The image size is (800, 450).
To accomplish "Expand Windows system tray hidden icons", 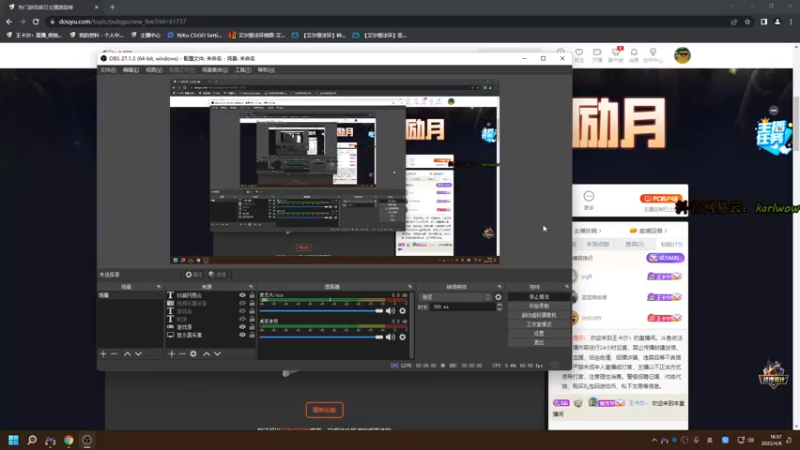I will [654, 440].
